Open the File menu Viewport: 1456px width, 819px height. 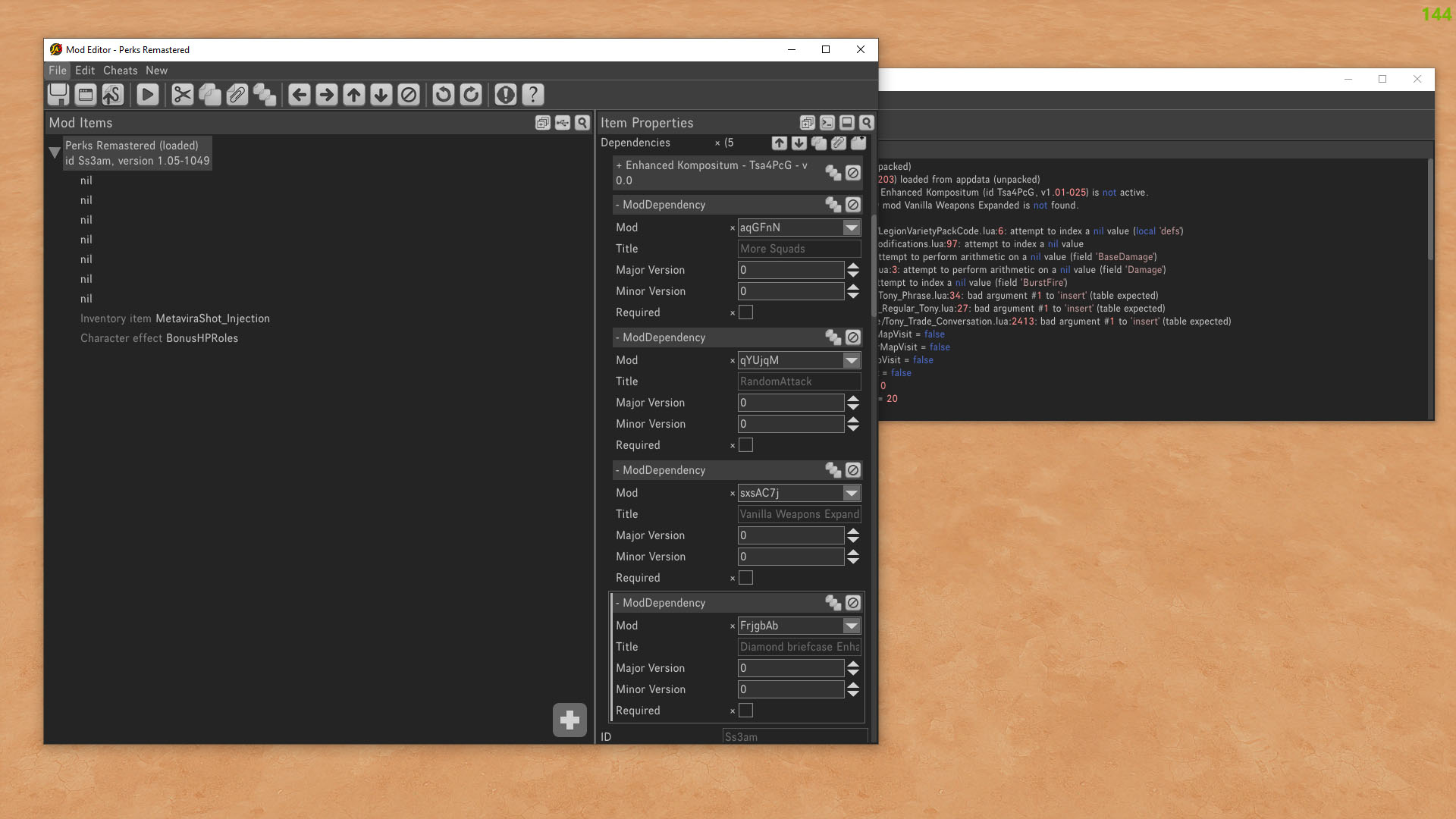click(x=58, y=71)
